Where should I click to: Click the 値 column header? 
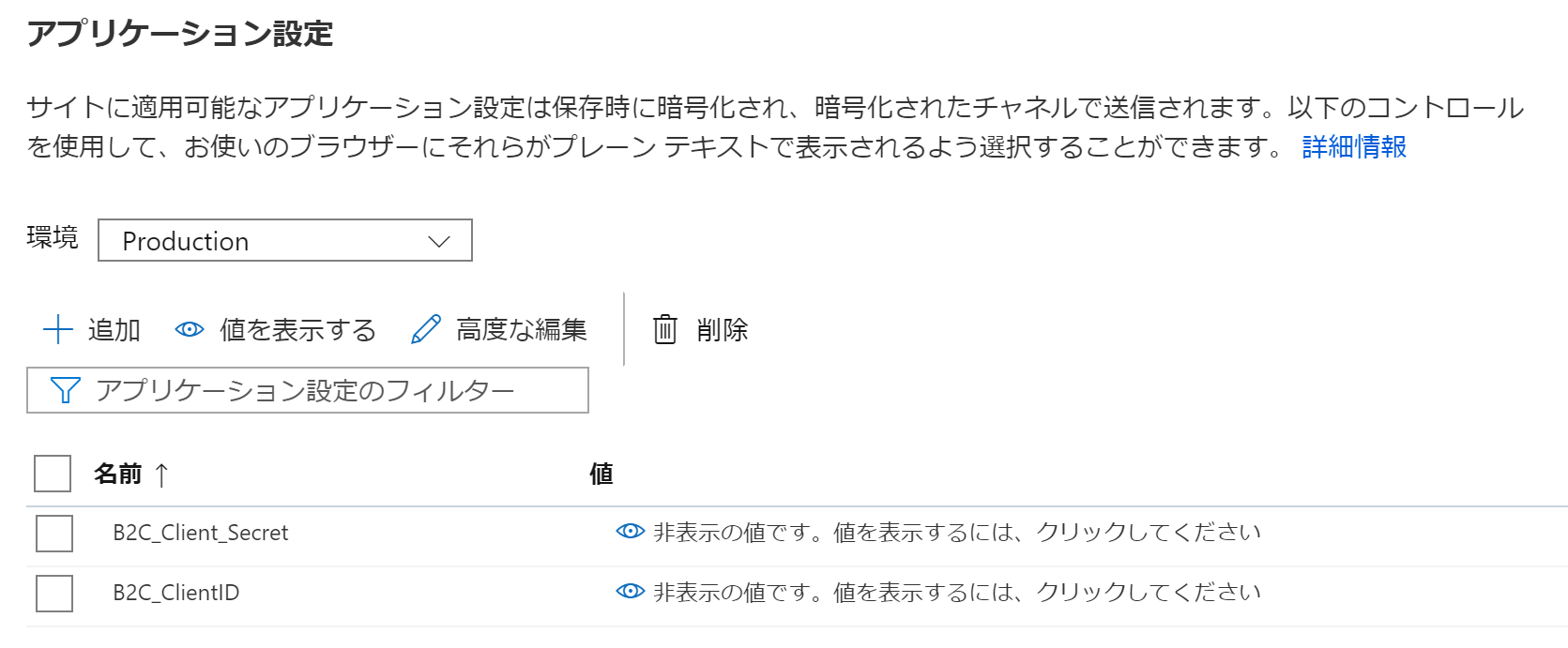[601, 475]
